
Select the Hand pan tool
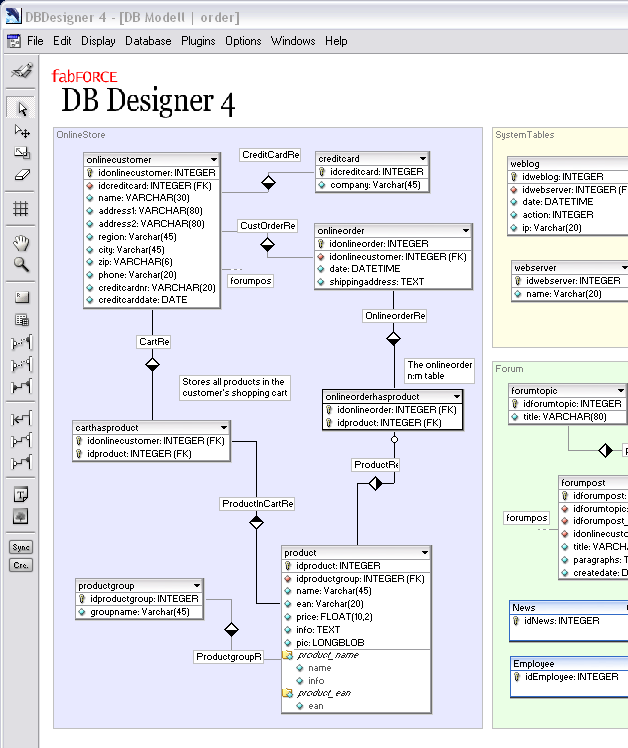click(x=21, y=242)
